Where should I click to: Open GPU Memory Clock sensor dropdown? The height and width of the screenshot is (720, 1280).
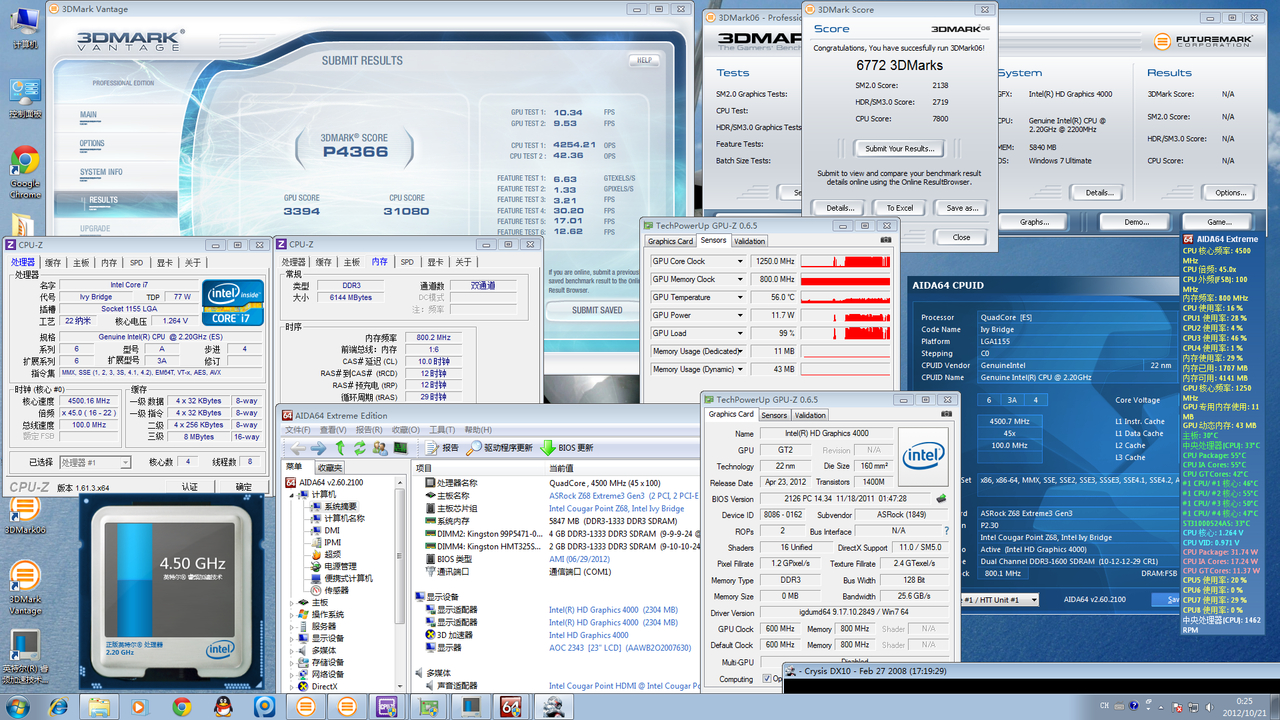coord(740,280)
